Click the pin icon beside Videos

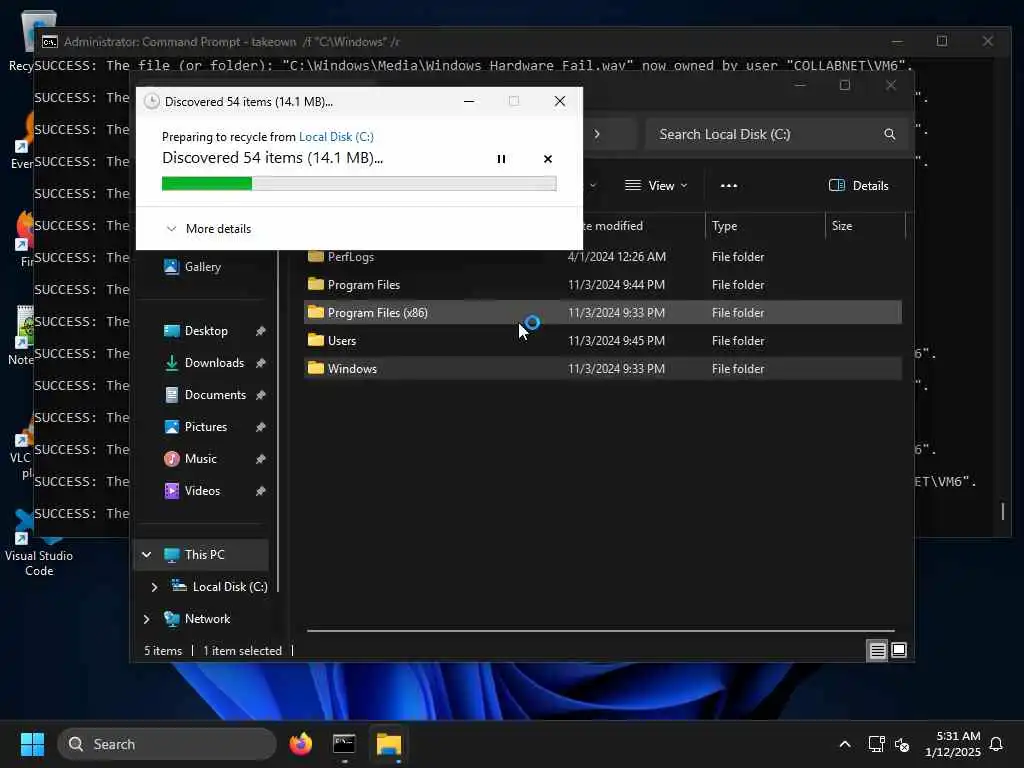point(261,491)
